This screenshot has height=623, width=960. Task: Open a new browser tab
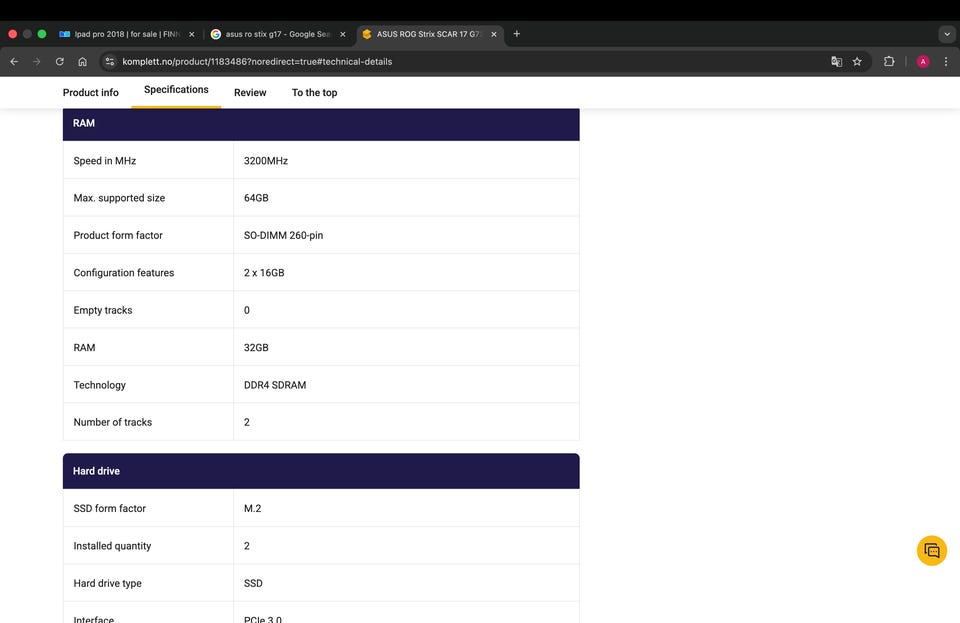[517, 34]
